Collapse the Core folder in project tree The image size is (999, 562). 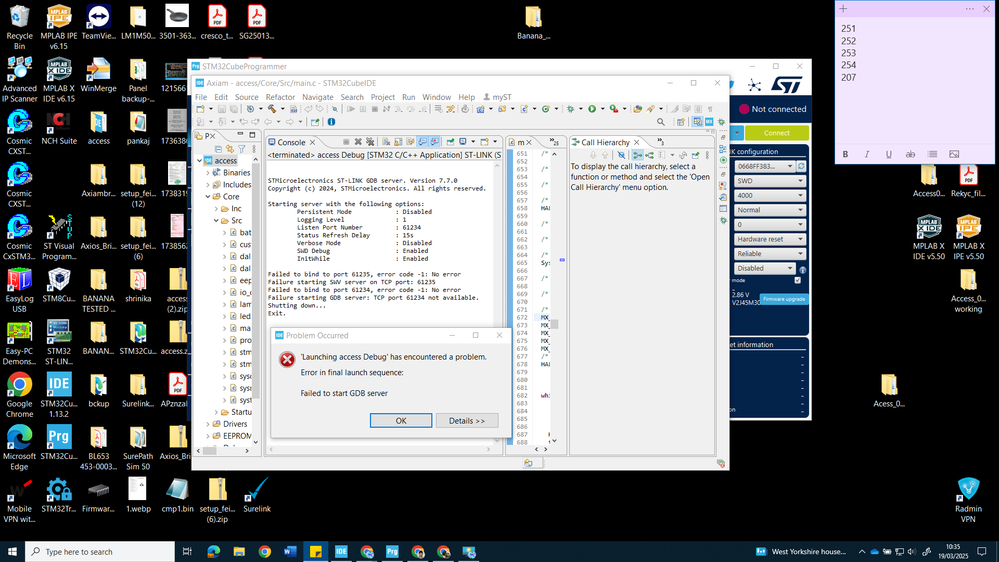pos(208,197)
